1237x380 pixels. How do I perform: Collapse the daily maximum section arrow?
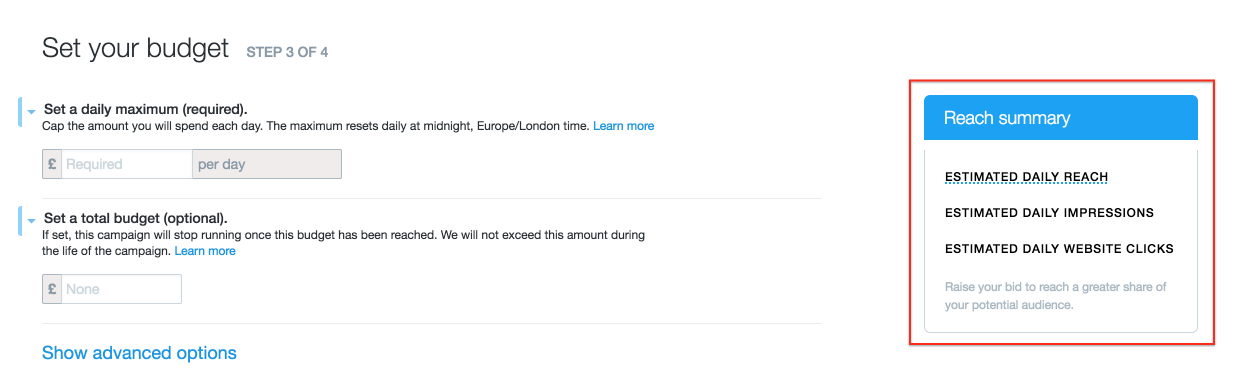point(32,111)
